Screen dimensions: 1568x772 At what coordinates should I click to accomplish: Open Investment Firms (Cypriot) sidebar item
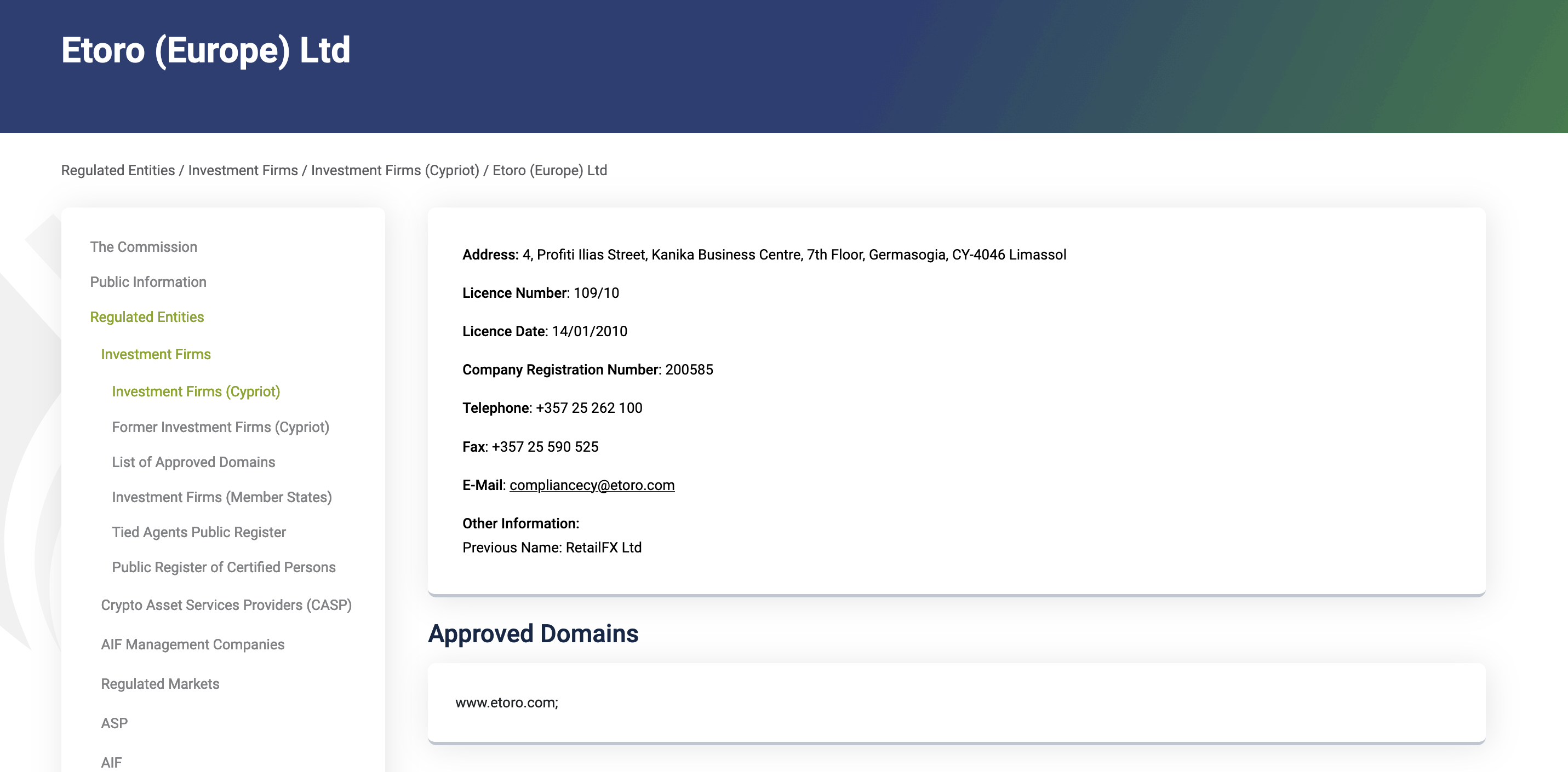coord(196,392)
